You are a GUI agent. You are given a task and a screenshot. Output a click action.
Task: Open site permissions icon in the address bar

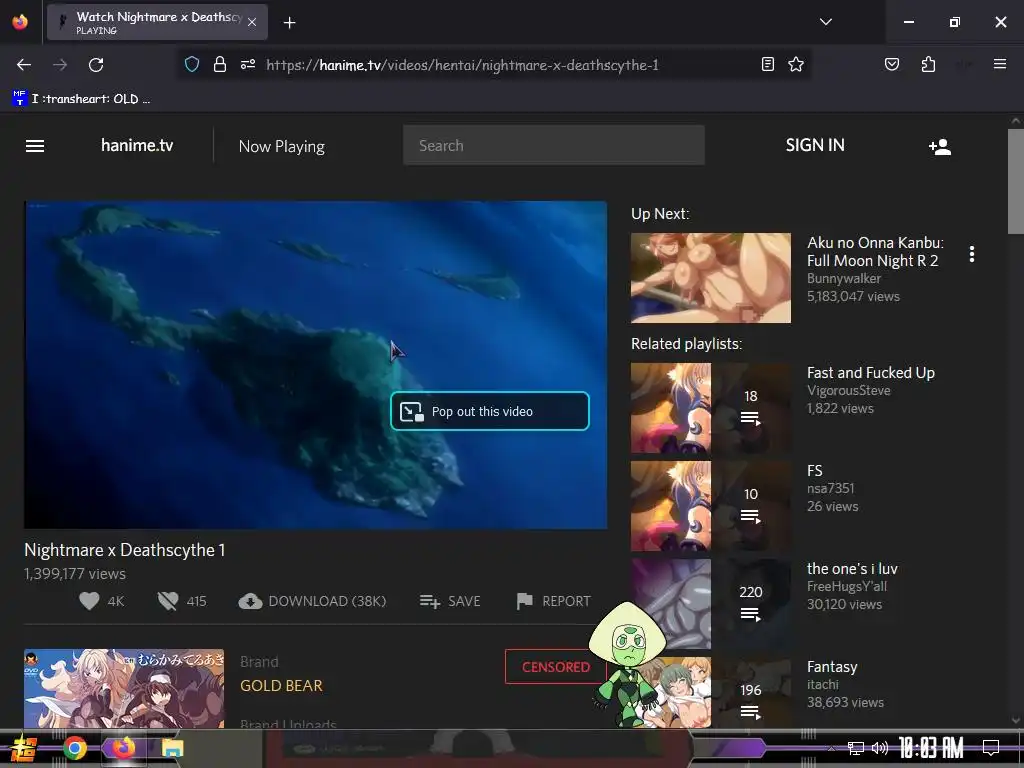pyautogui.click(x=248, y=64)
